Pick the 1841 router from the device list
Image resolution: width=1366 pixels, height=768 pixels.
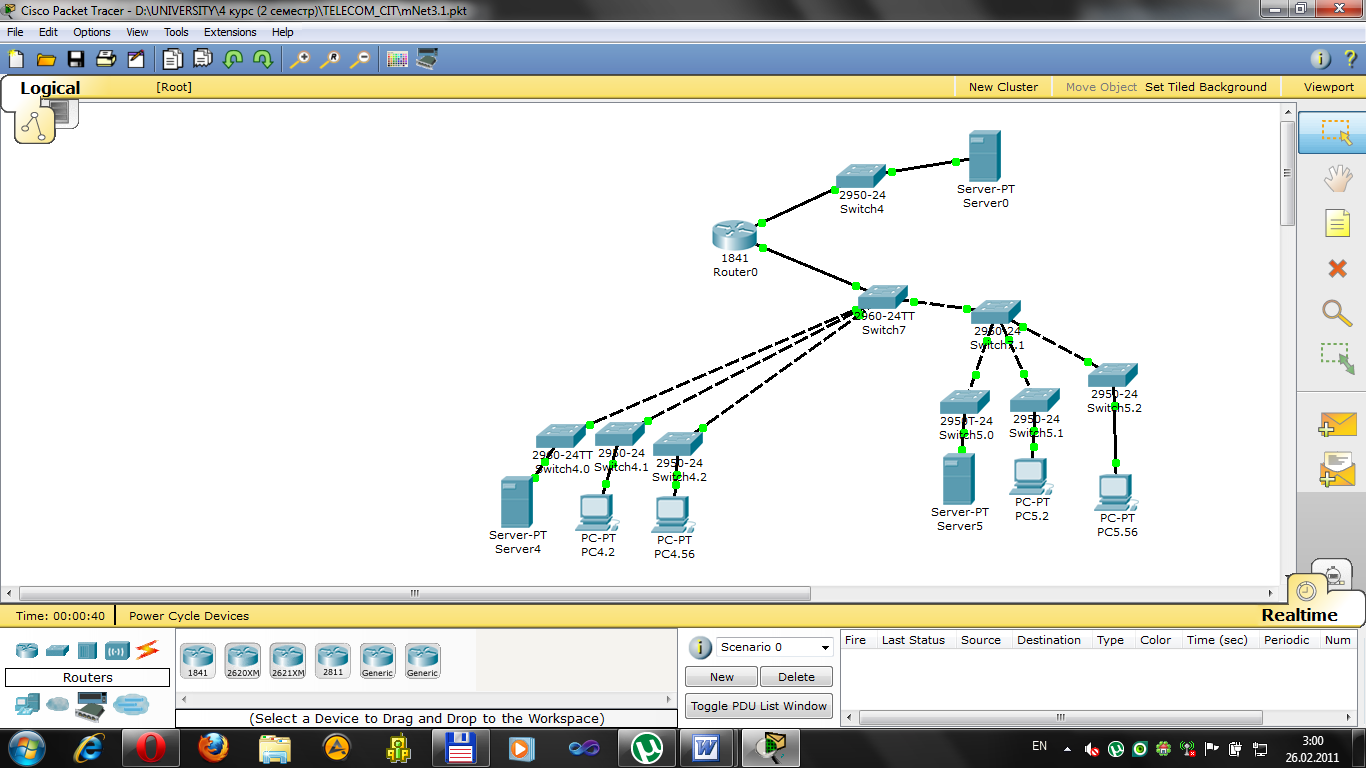point(198,661)
